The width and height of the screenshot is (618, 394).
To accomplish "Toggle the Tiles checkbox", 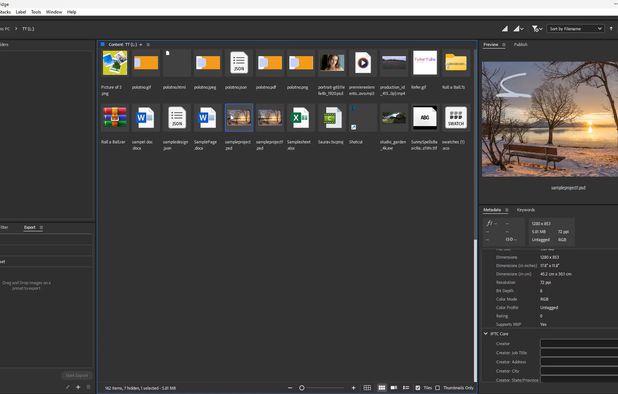I will coord(418,388).
